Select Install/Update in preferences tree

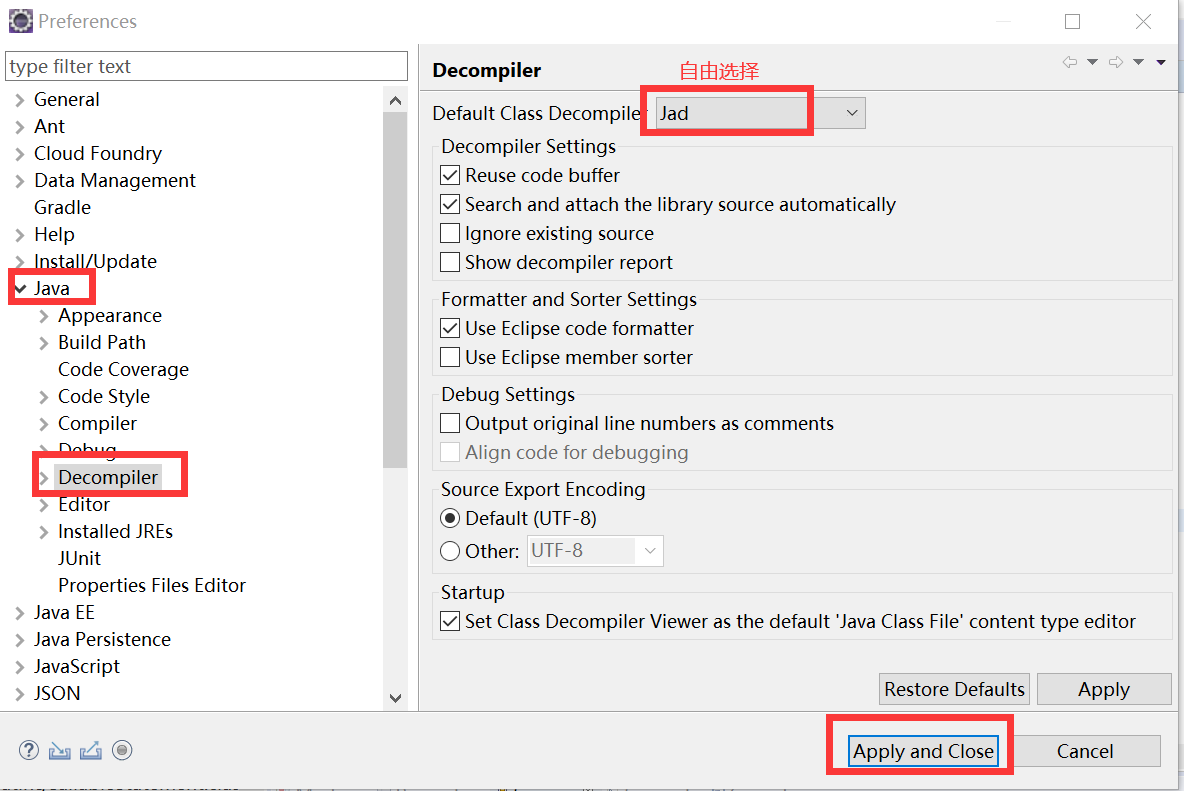pyautogui.click(x=96, y=262)
